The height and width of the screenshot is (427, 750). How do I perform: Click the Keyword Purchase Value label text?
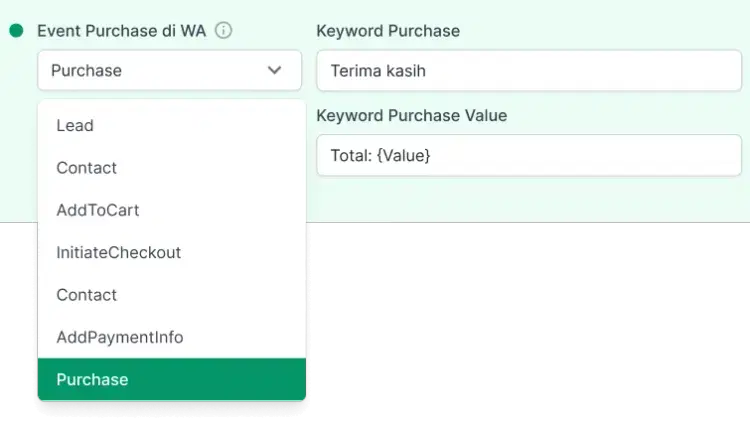click(411, 116)
